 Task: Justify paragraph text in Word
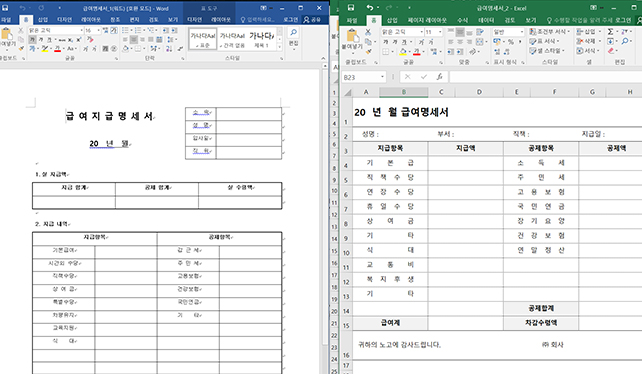151,40
